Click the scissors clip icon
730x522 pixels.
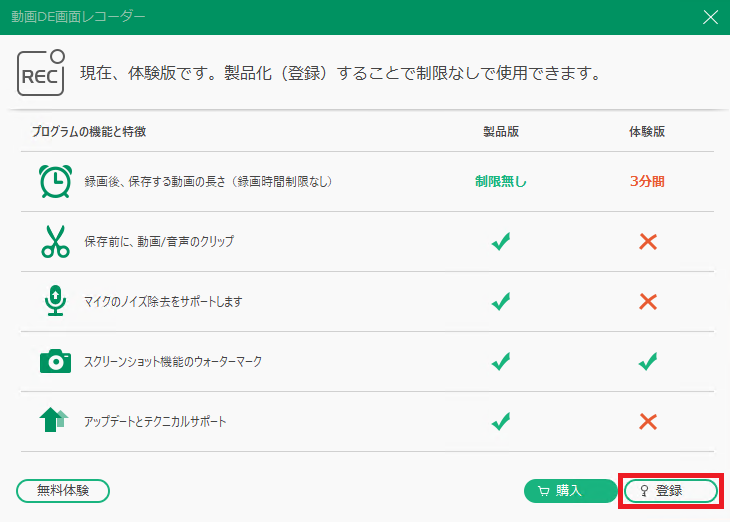coord(55,242)
